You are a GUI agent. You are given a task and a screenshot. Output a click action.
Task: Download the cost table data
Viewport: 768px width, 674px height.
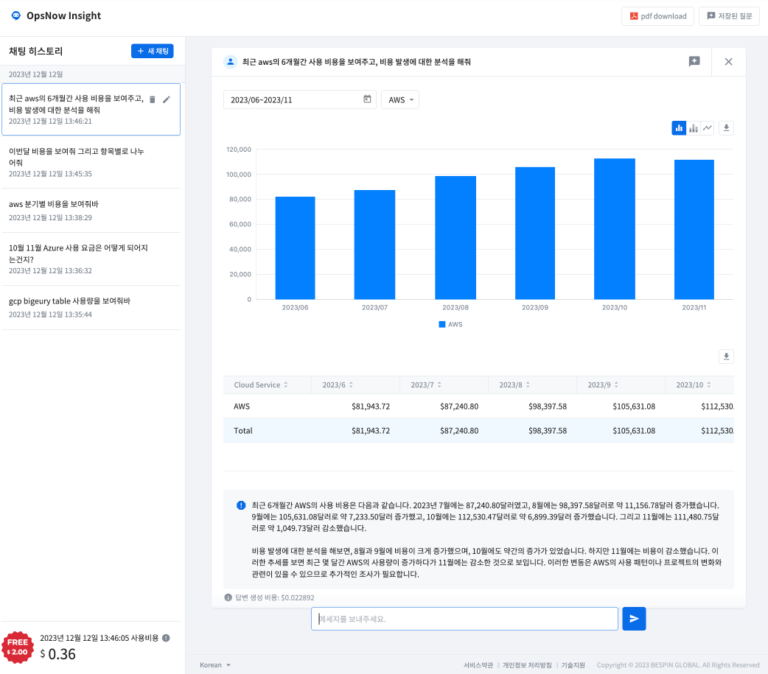727,356
